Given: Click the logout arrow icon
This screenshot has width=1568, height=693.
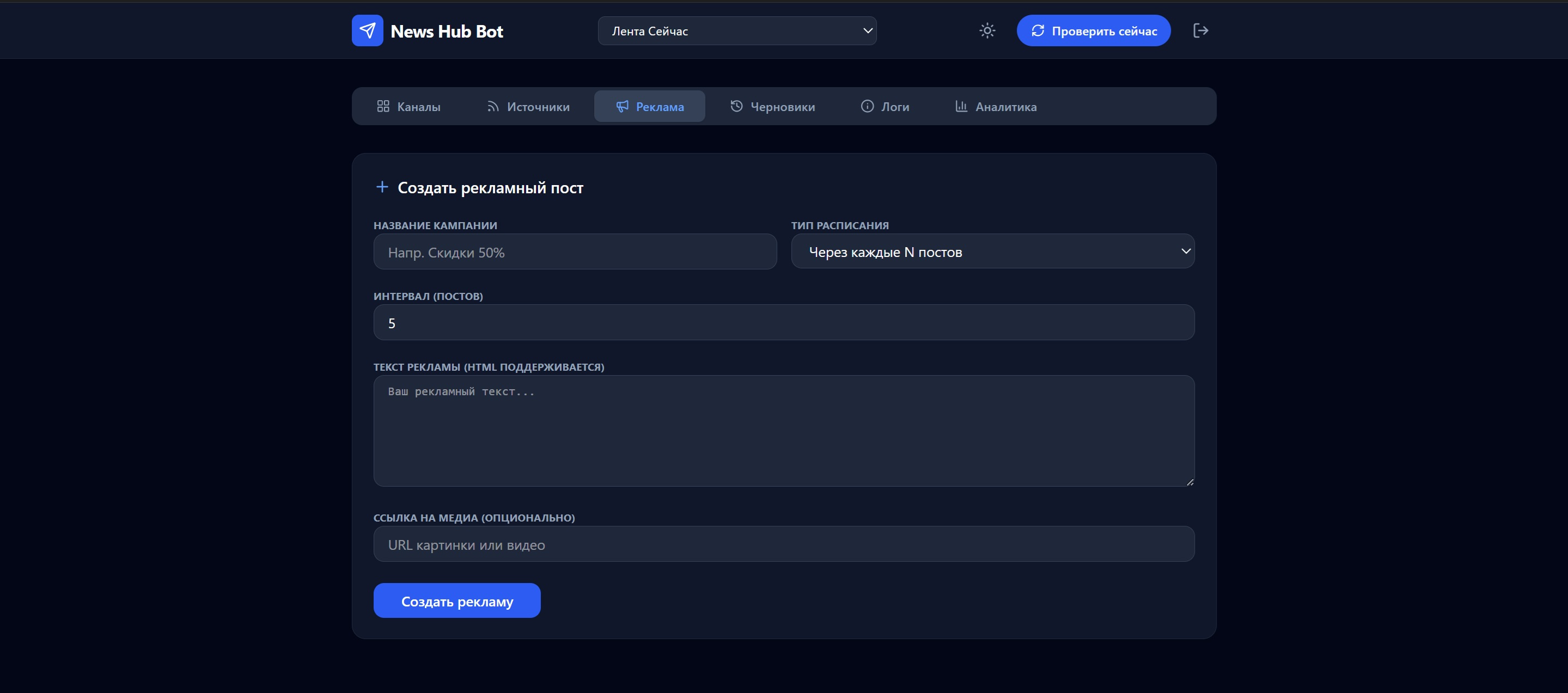Looking at the screenshot, I should pos(1200,30).
